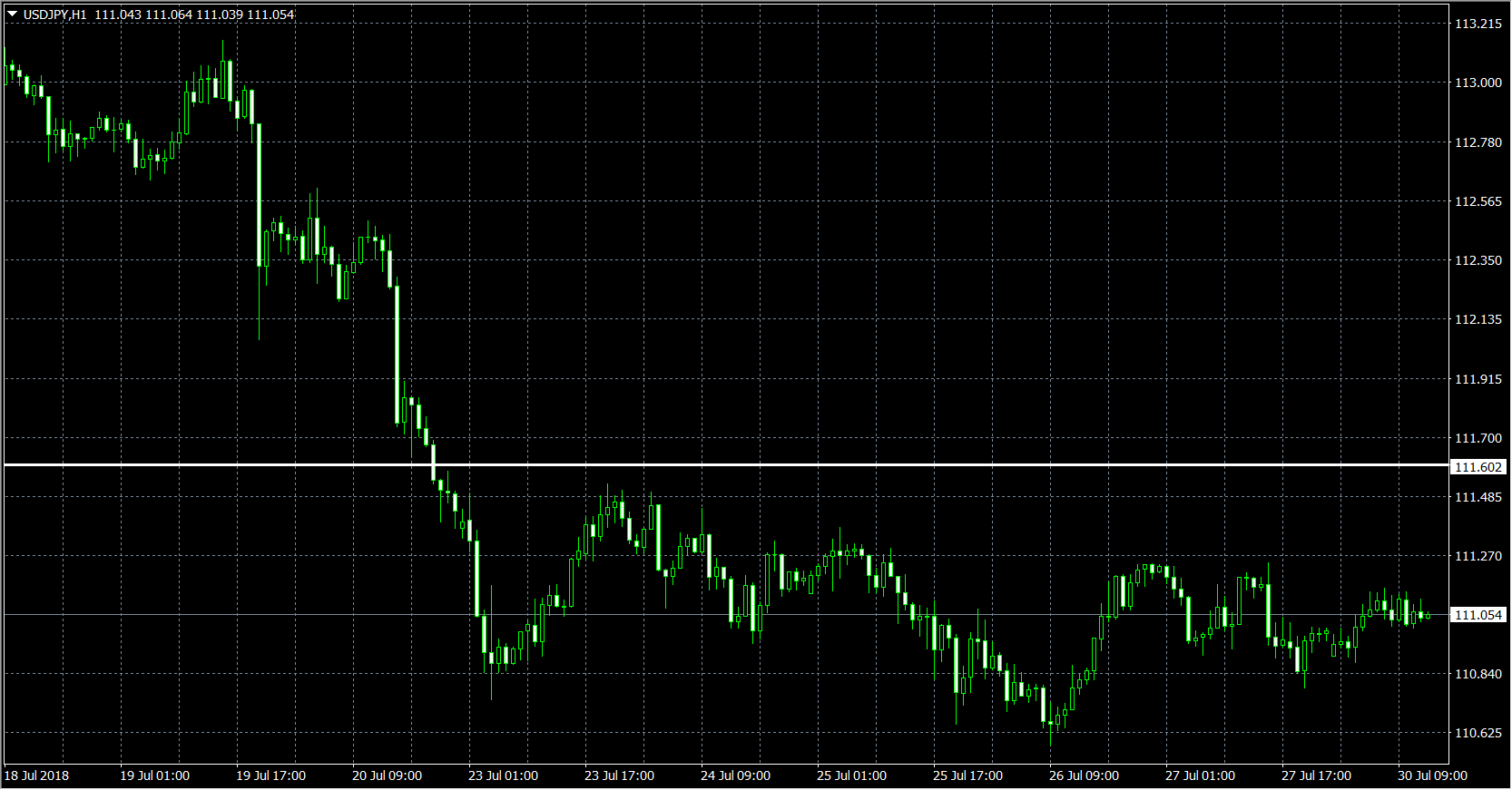Click the 111.054 current price tag

point(1478,615)
